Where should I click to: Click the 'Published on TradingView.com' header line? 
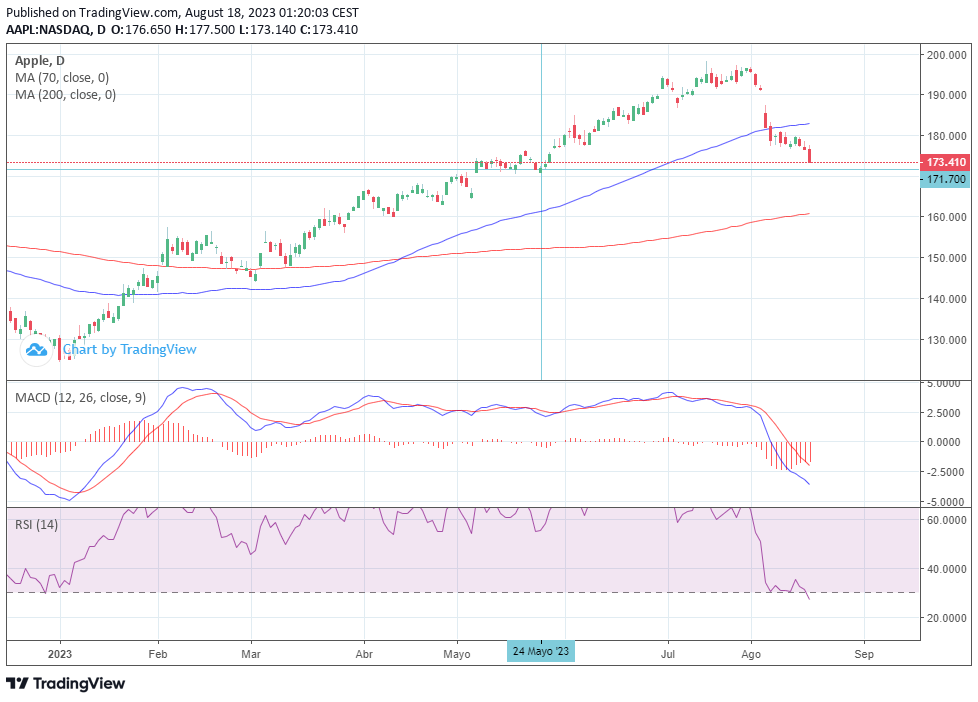(182, 12)
